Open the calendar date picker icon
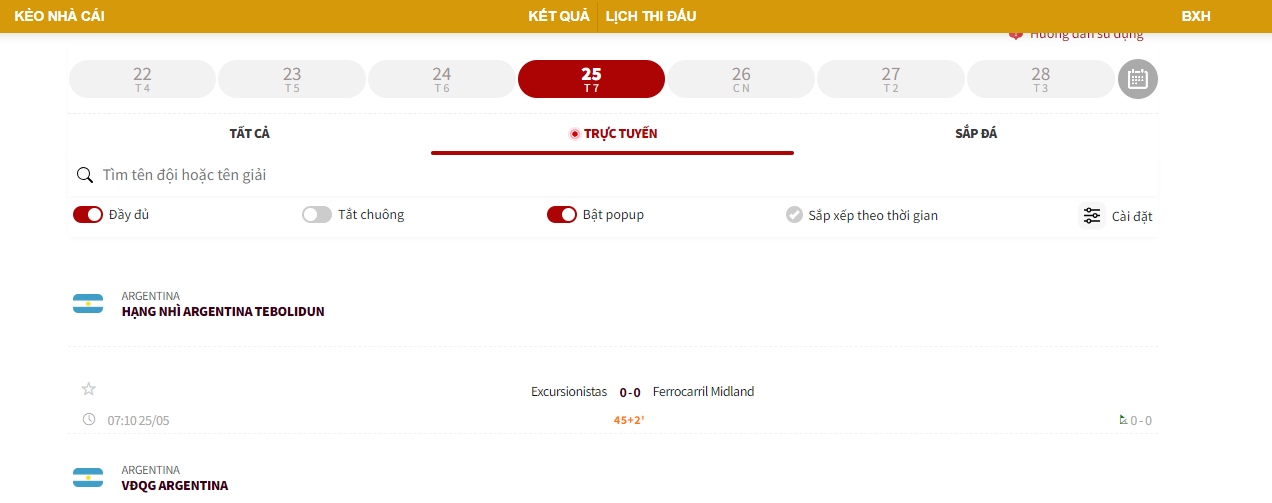The width and height of the screenshot is (1272, 503). 1137,79
